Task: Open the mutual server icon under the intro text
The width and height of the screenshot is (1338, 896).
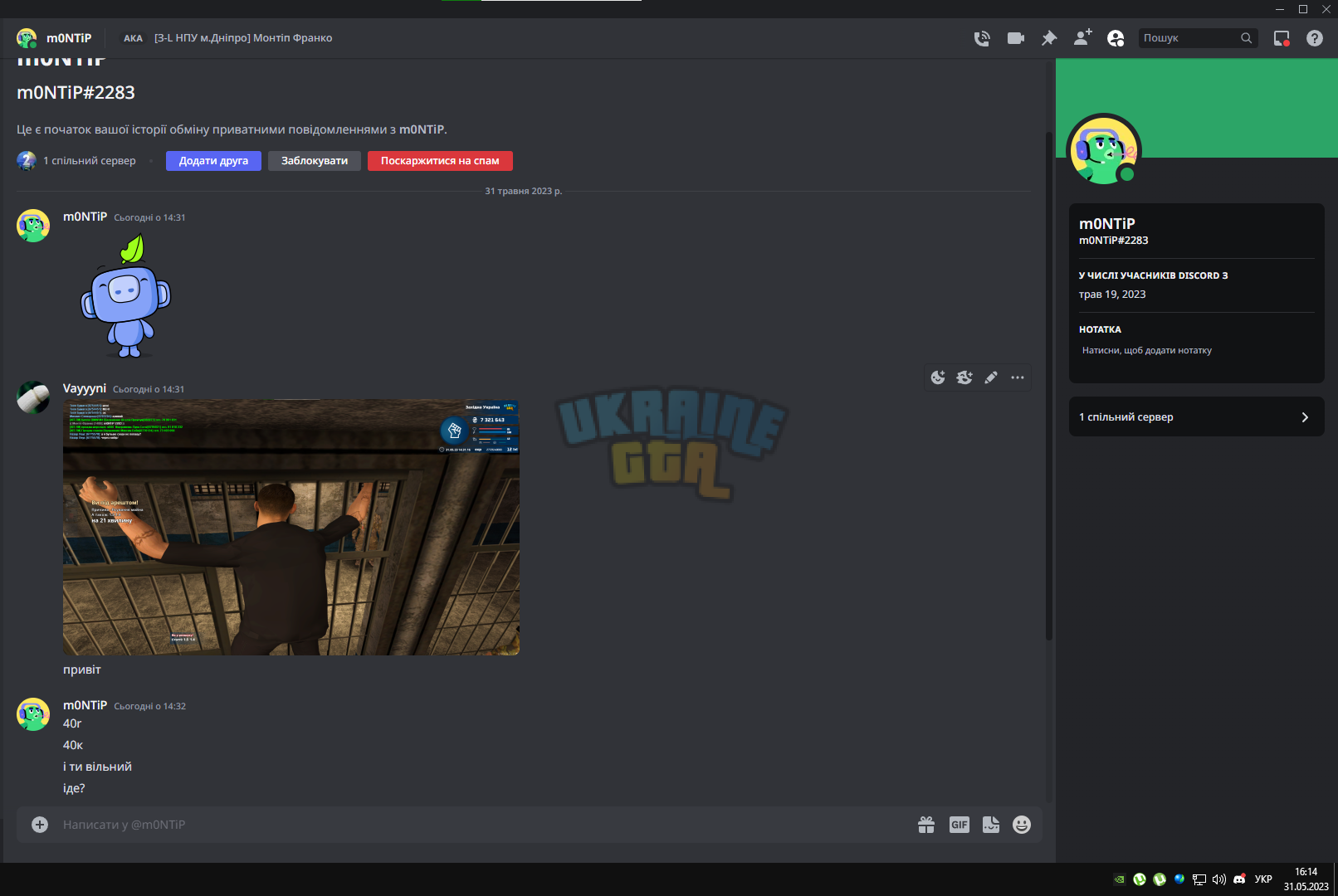Action: point(27,161)
